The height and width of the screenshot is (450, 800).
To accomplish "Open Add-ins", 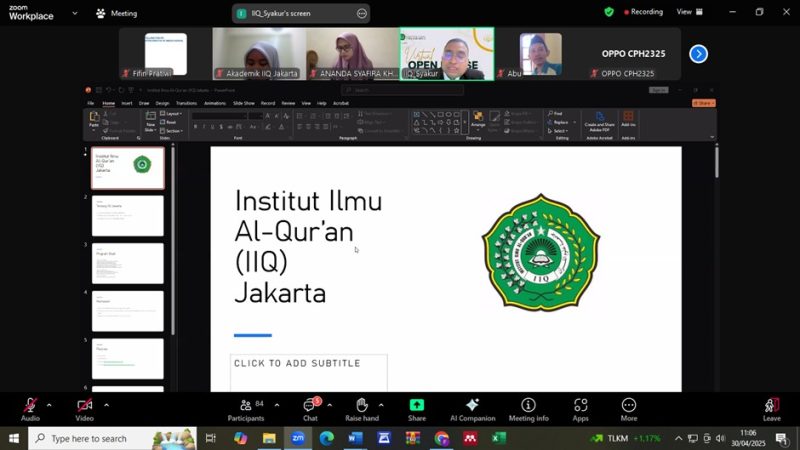I will coord(628,119).
